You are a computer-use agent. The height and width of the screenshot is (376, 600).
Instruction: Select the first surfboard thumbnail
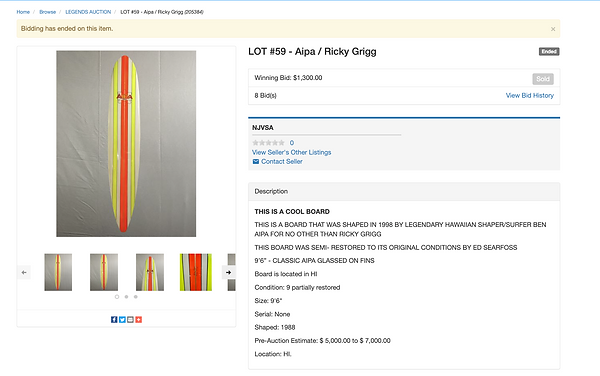(x=58, y=272)
